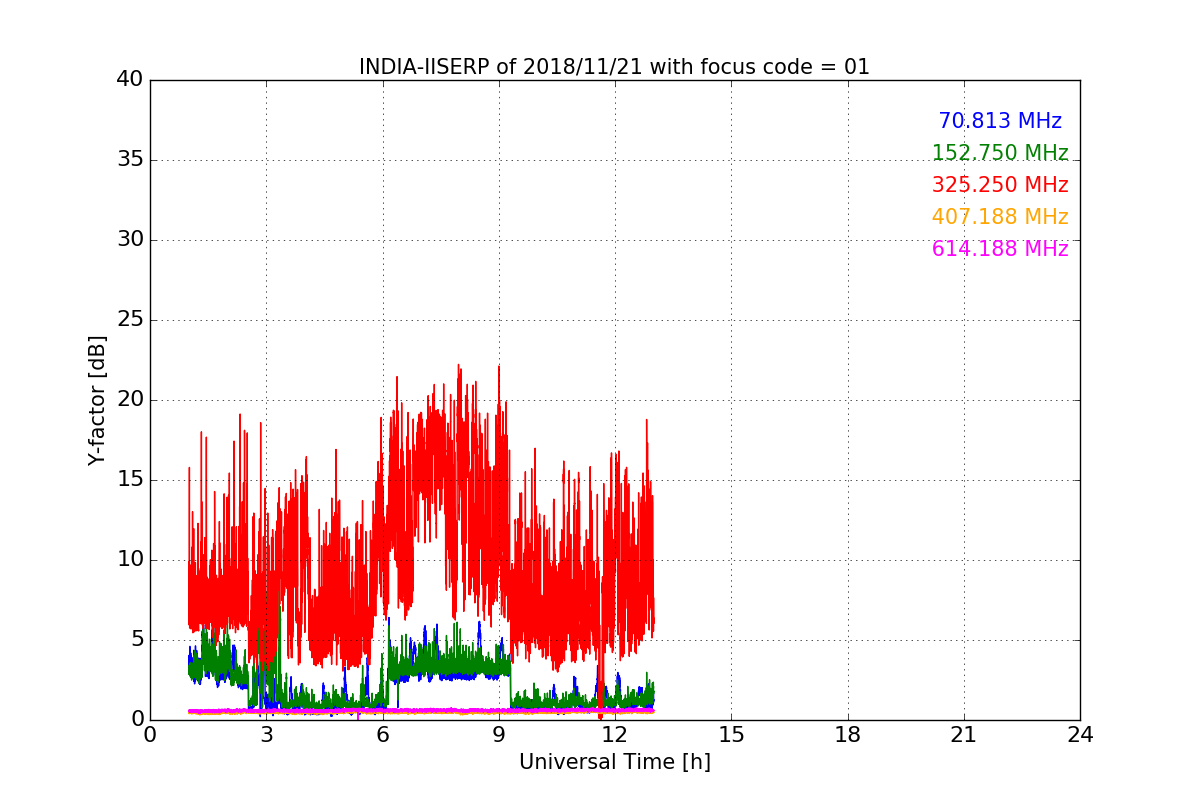Click the Universal Time [h] axis label
Image resolution: width=1200 pixels, height=800 pixels.
point(614,762)
